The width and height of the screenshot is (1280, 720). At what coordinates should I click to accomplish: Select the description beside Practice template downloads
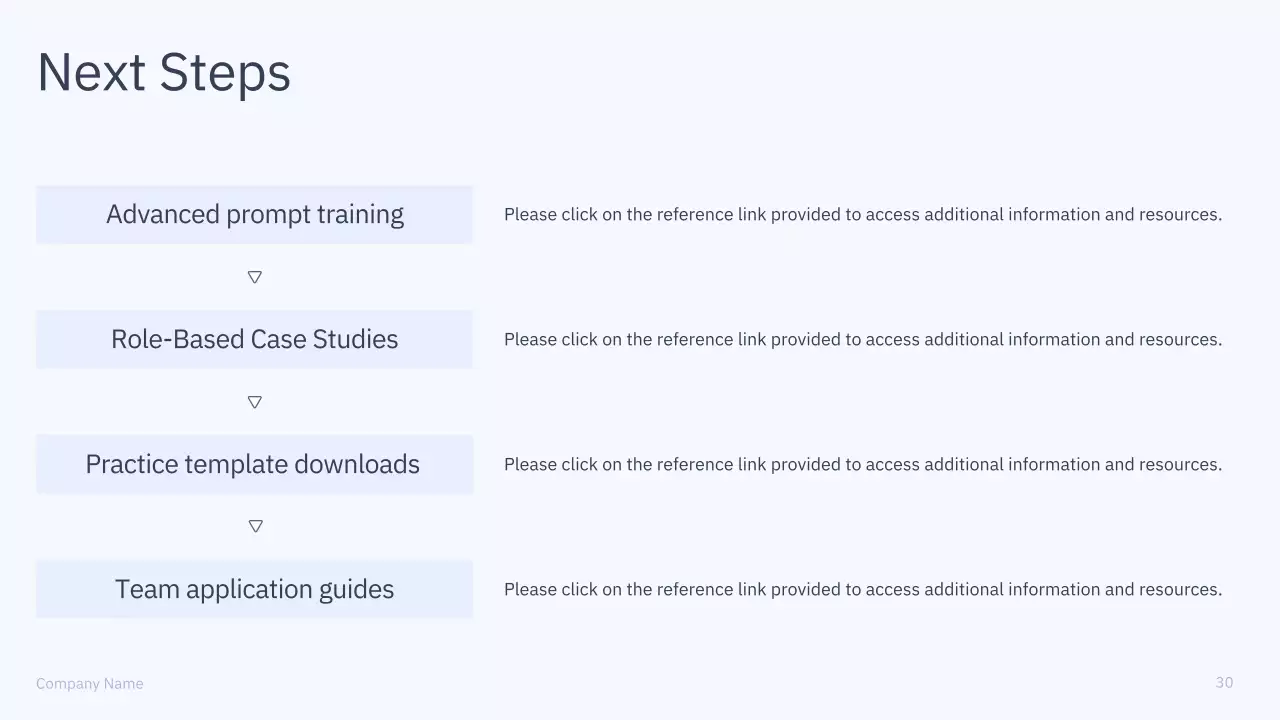pos(862,464)
